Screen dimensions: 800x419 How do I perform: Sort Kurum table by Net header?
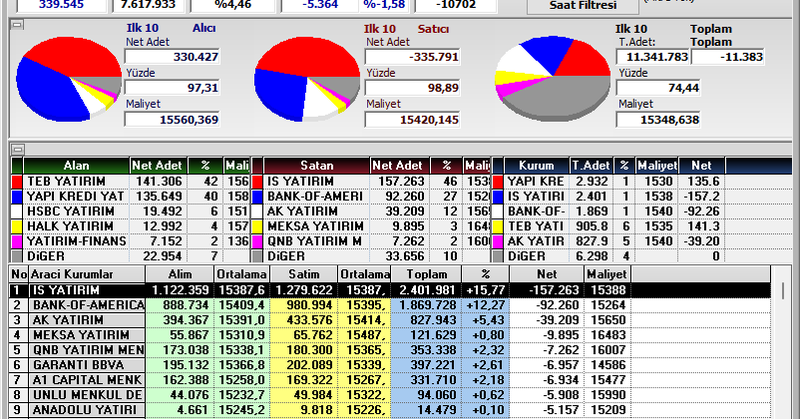701,166
